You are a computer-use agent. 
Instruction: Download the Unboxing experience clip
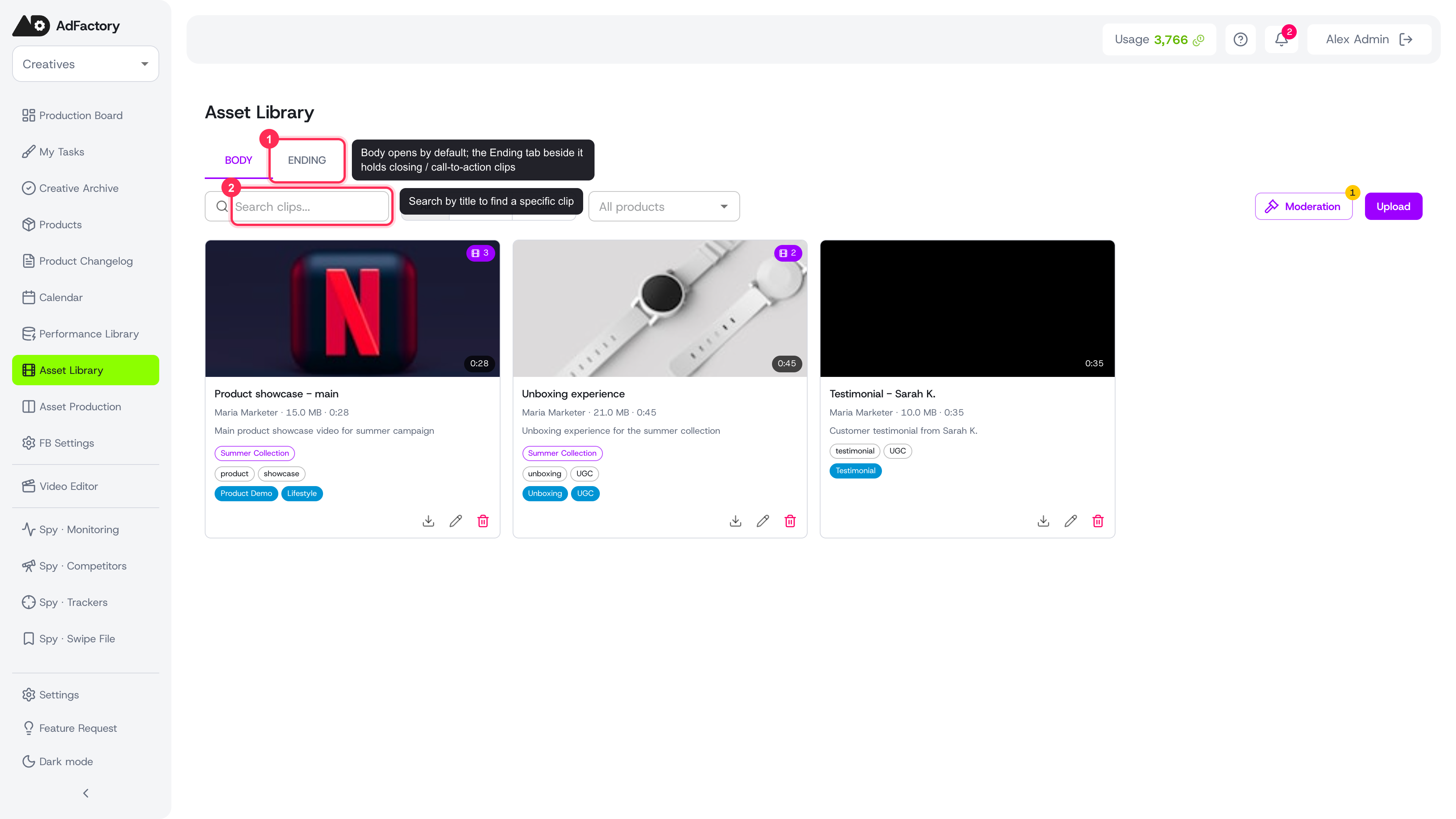pyautogui.click(x=735, y=521)
